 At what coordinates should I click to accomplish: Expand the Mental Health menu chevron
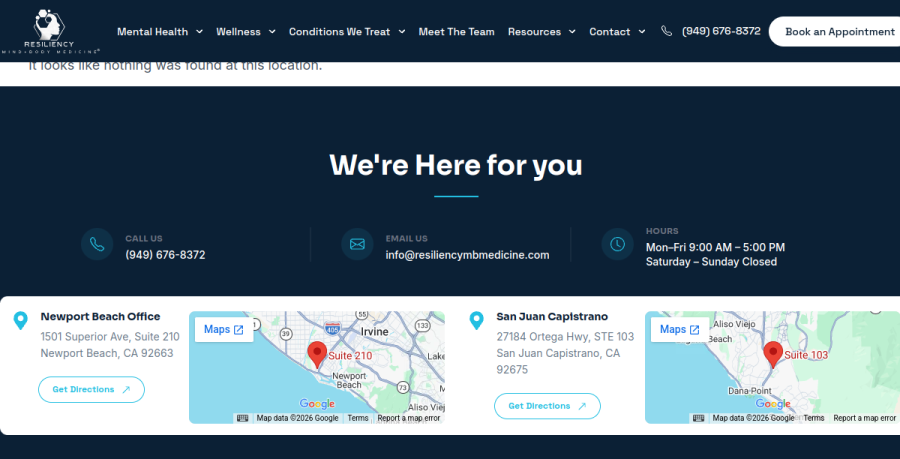point(199,32)
